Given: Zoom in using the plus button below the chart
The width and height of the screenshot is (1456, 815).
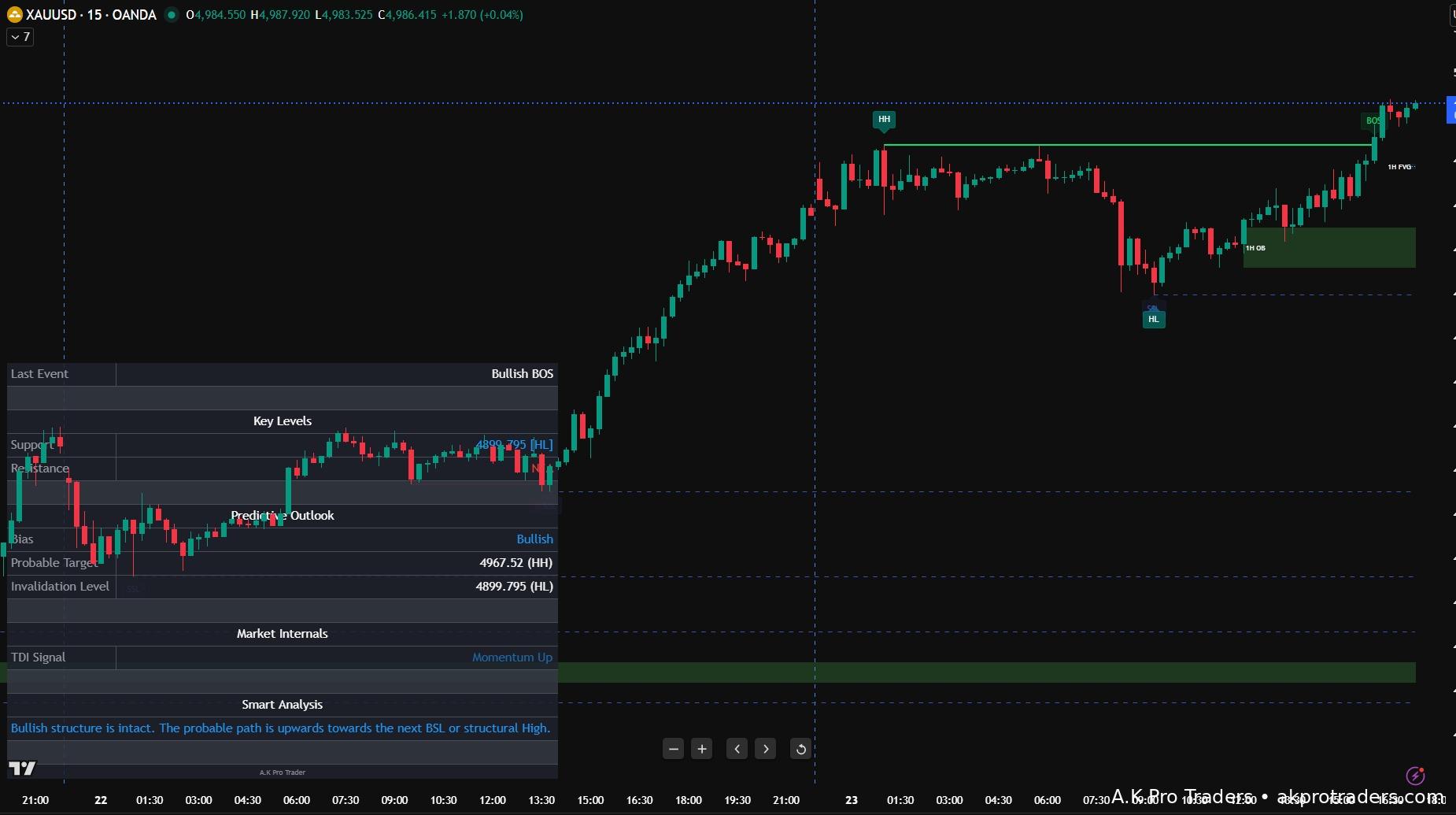Looking at the screenshot, I should (700, 749).
